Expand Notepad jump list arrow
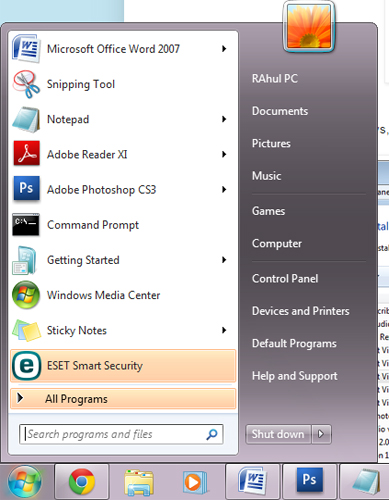 pyautogui.click(x=224, y=119)
